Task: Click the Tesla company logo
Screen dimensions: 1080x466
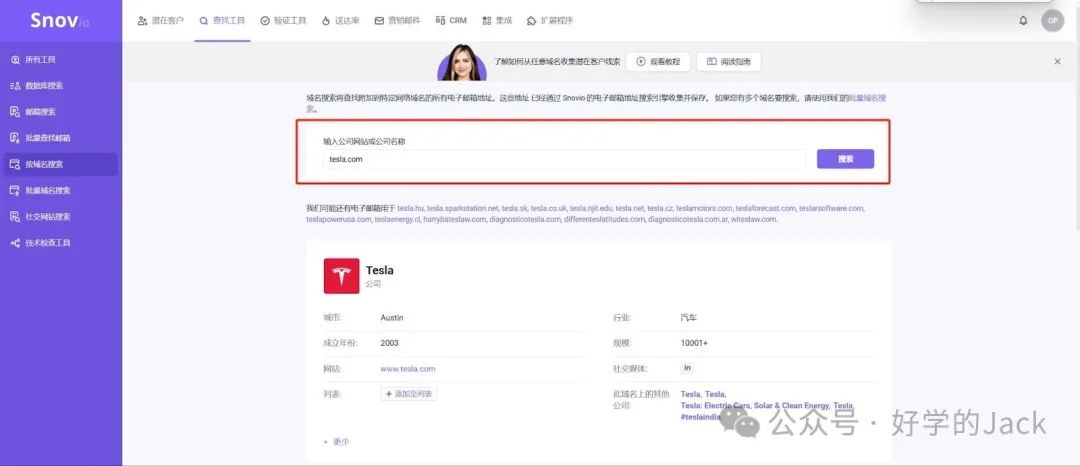Action: [341, 276]
